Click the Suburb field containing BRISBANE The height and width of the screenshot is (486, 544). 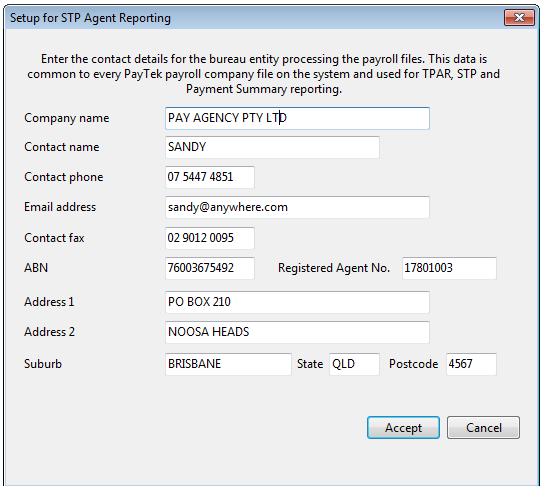228,364
